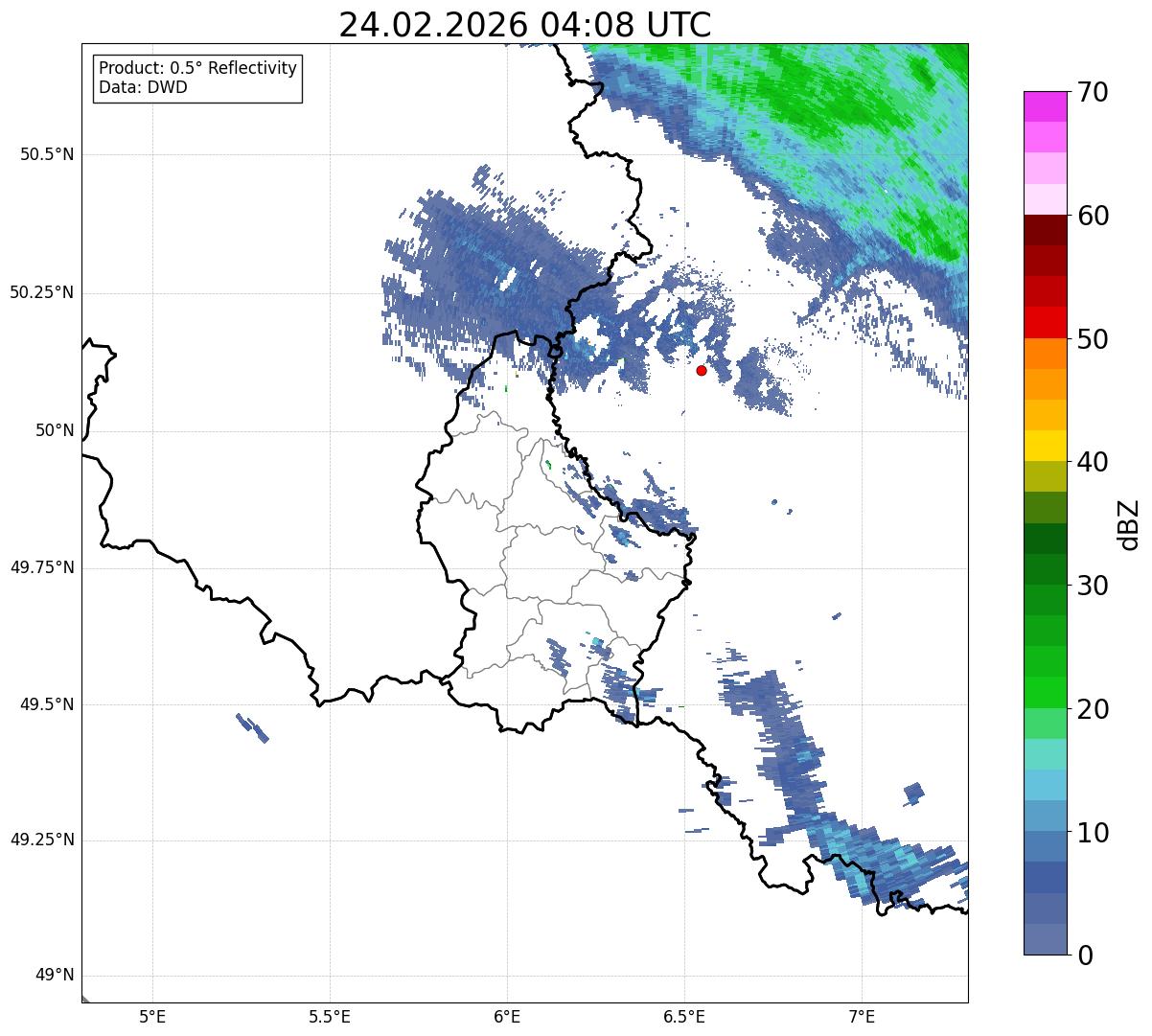Pick the bright red swatch above 50 dBZ
This screenshot has width=1152, height=1036.
pos(1046,323)
